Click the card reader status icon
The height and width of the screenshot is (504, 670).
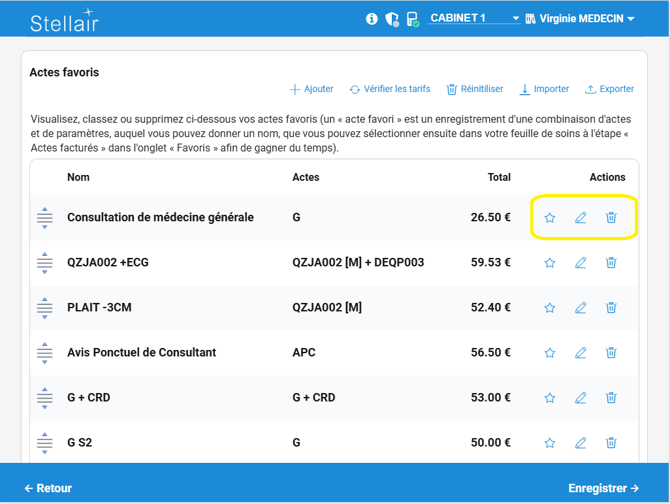tap(412, 19)
